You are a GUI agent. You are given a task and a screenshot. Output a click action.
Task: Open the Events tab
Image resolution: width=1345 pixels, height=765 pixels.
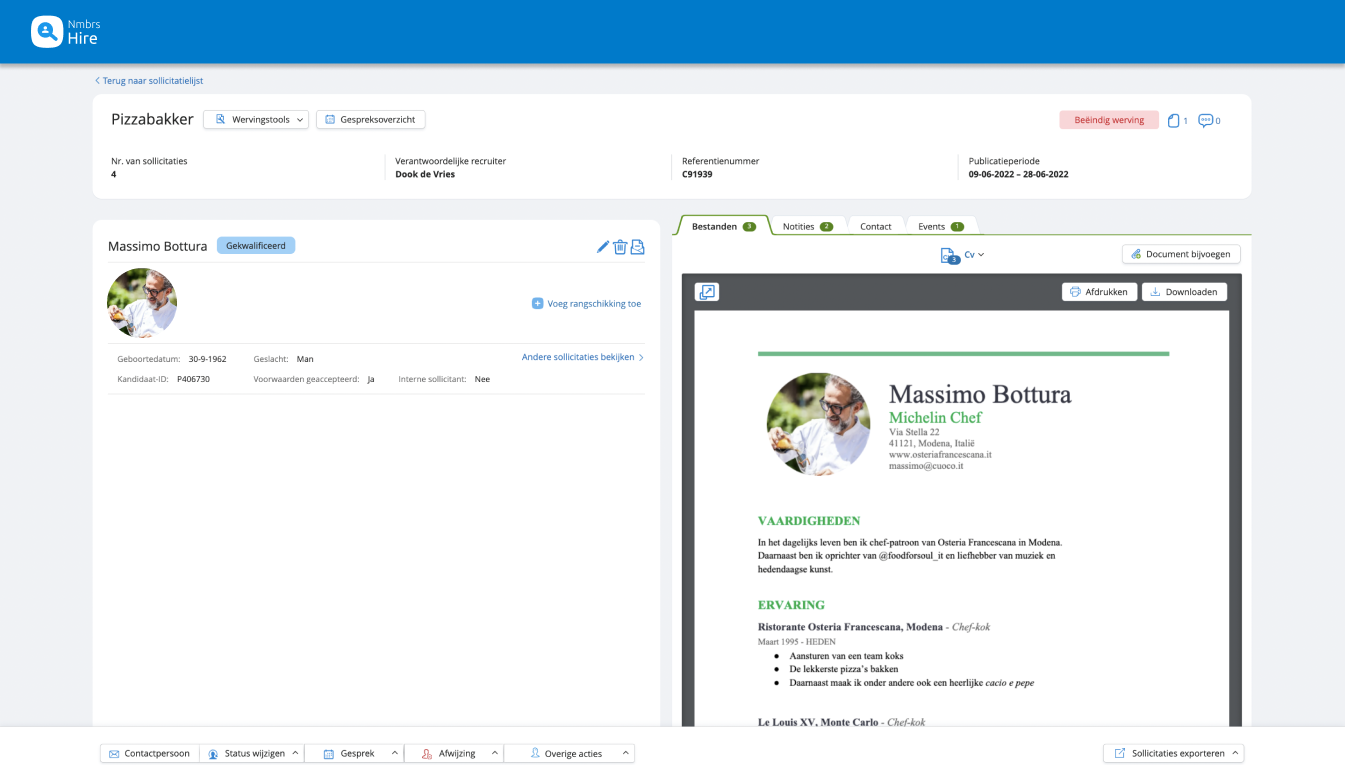[x=941, y=226]
